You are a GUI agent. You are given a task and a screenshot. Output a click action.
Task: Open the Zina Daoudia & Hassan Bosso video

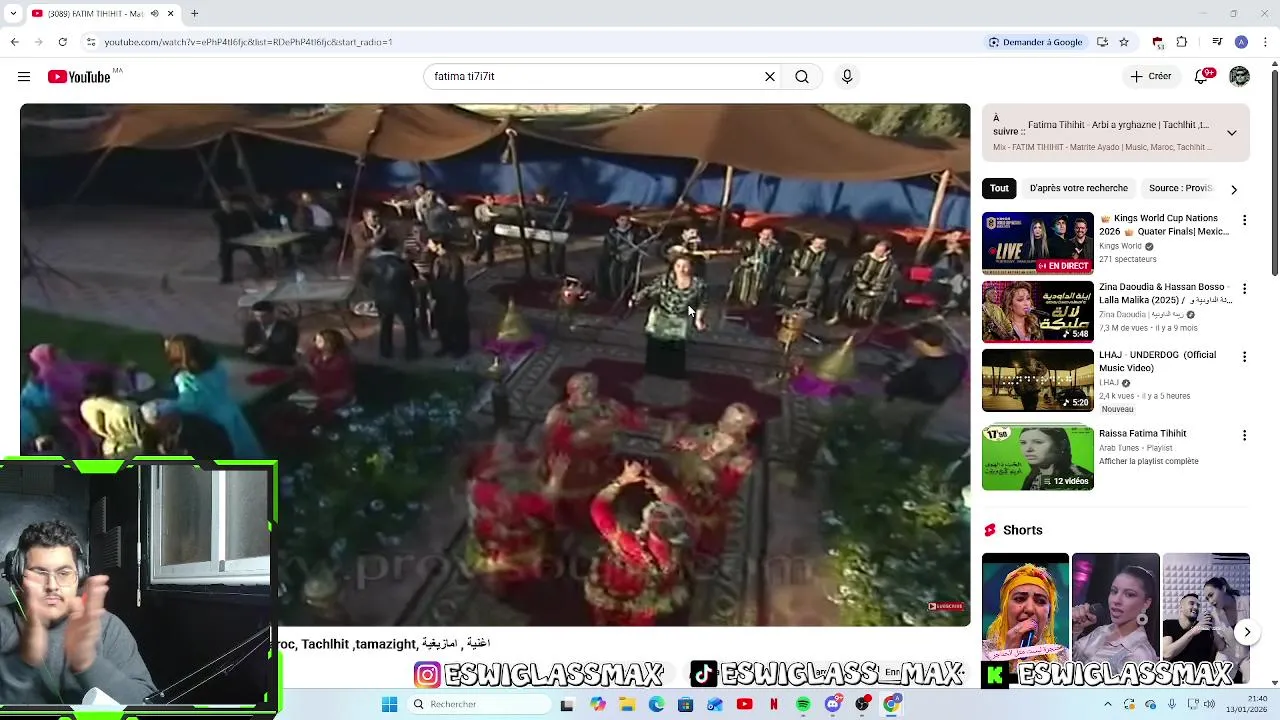click(1037, 312)
